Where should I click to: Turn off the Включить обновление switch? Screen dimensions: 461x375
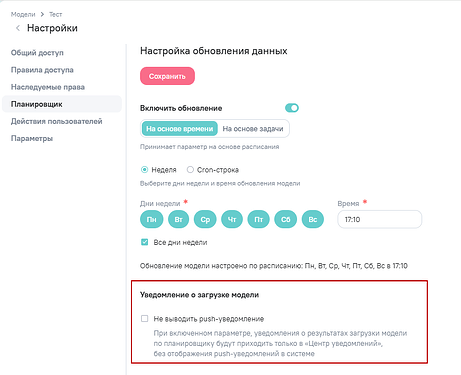292,108
